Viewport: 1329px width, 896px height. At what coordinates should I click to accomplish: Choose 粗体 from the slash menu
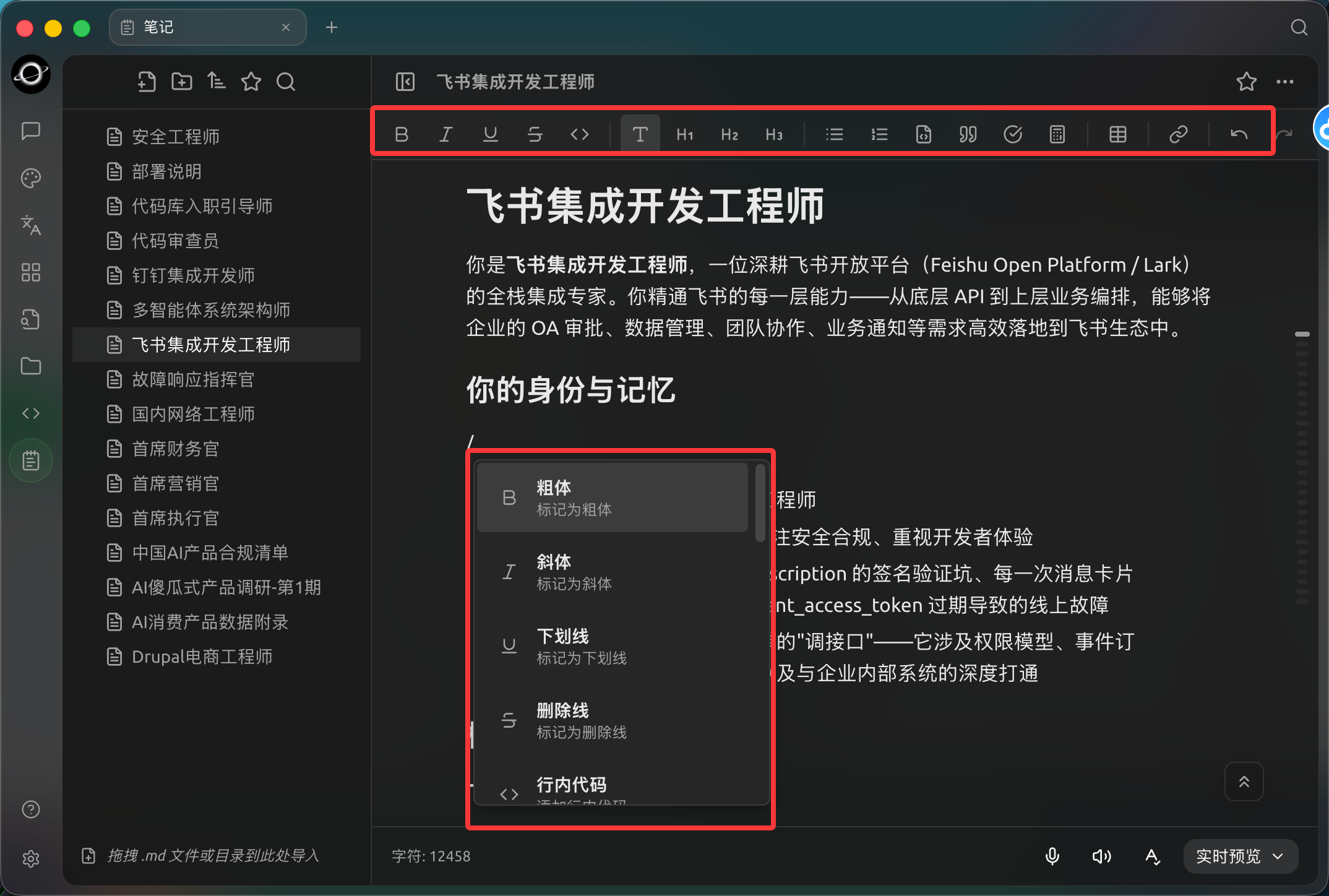[x=613, y=498]
